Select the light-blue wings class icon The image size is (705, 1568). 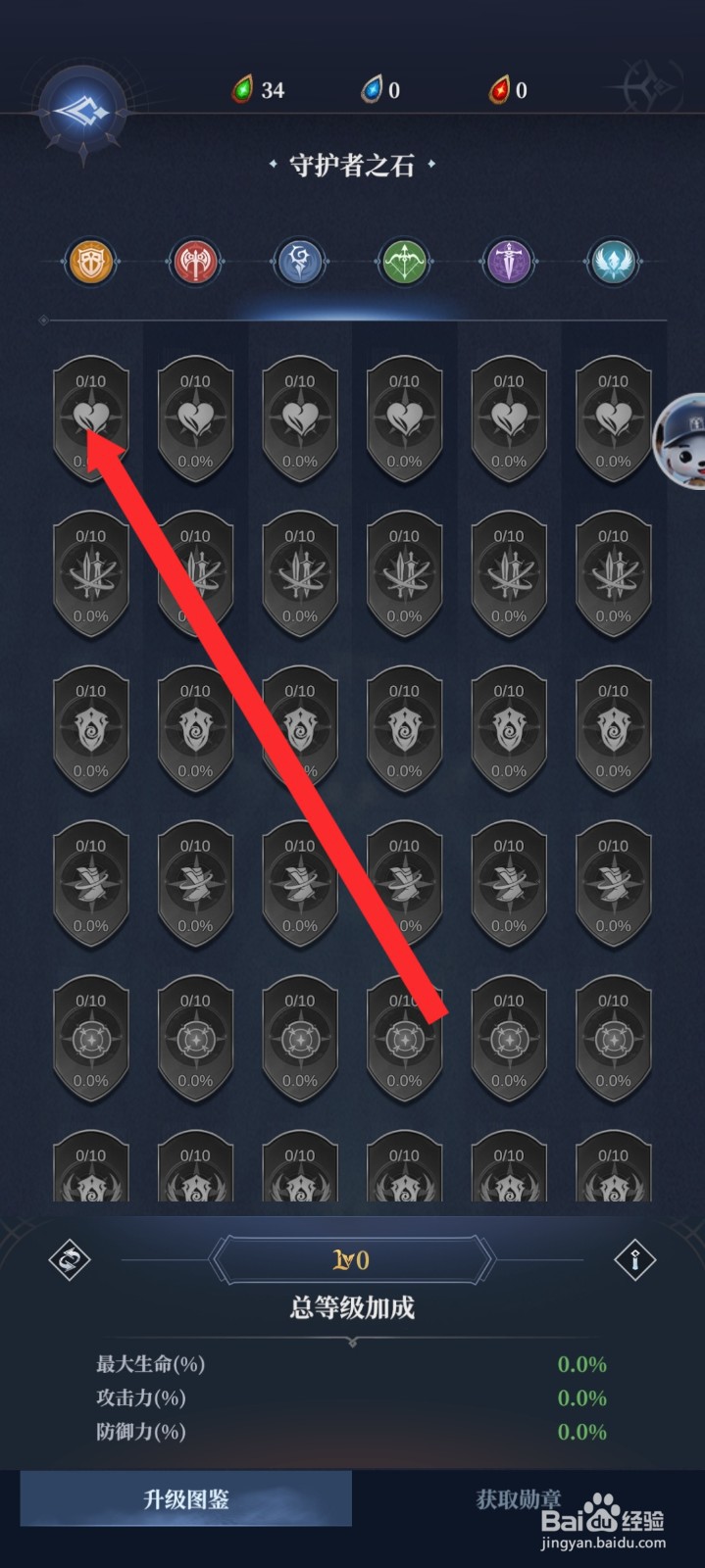point(613,262)
